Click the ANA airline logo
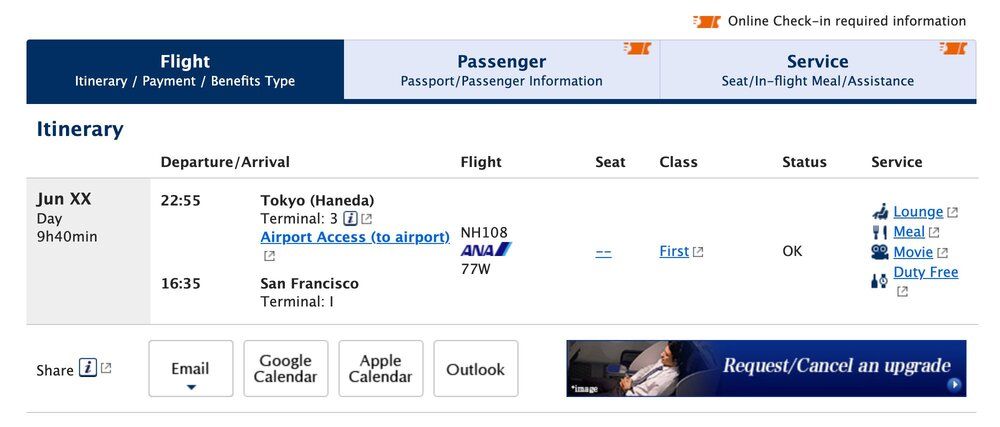Image resolution: width=1000 pixels, height=427 pixels. pos(486,249)
